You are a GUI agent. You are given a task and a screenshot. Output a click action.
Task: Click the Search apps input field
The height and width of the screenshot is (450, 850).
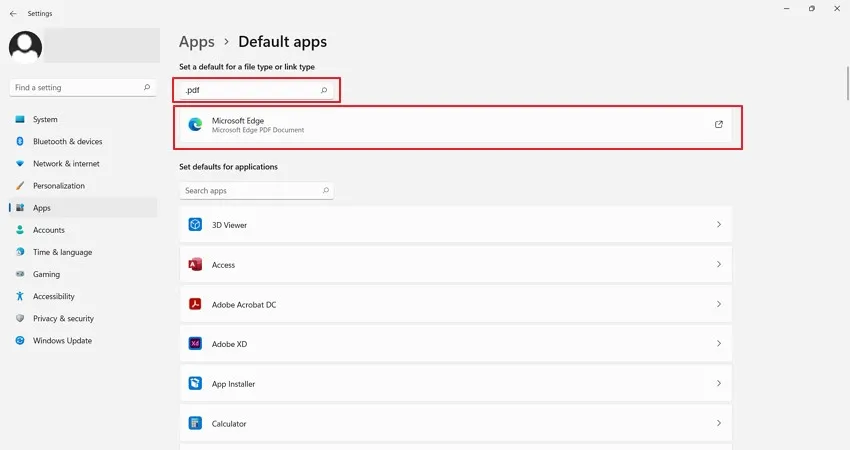coord(250,190)
